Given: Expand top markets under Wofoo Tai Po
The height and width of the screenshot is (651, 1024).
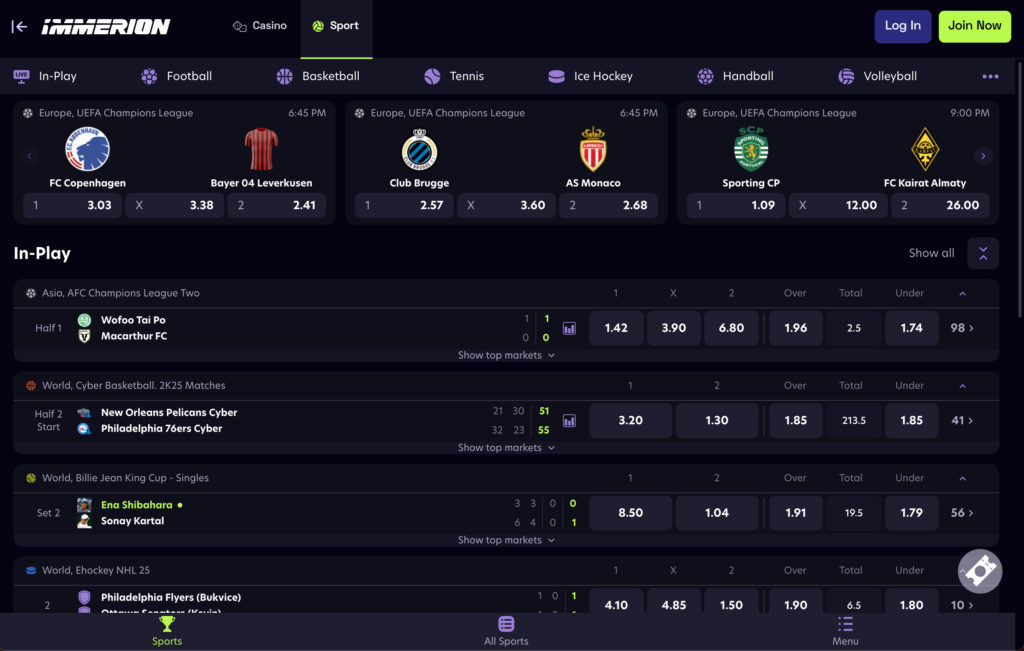Looking at the screenshot, I should tap(506, 355).
